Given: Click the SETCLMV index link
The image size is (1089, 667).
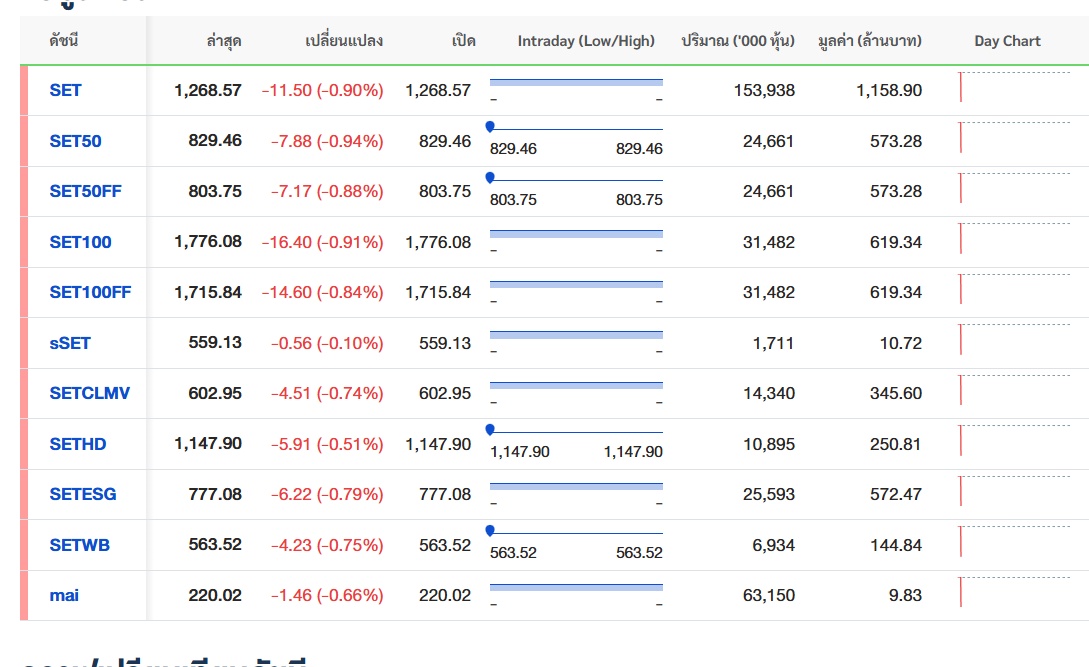Looking at the screenshot, I should pos(90,393).
